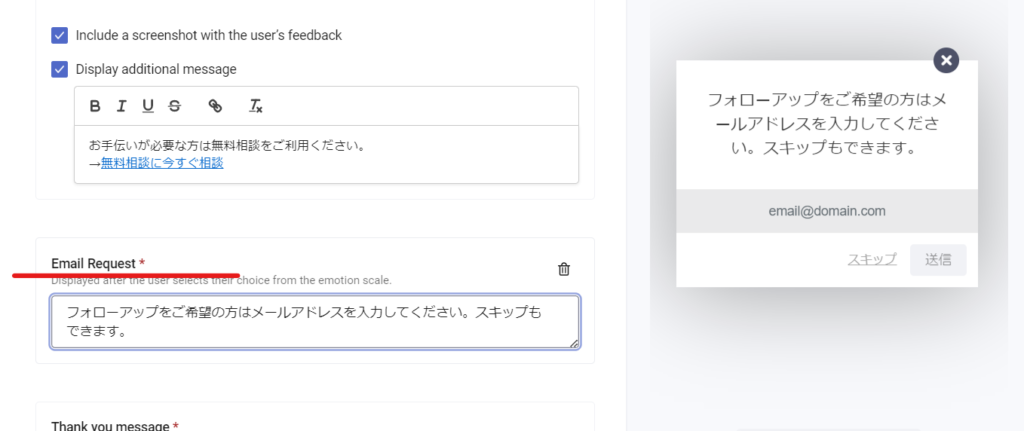Click the Thank you message heading
Screen dimensions: 1024x431
109,426
